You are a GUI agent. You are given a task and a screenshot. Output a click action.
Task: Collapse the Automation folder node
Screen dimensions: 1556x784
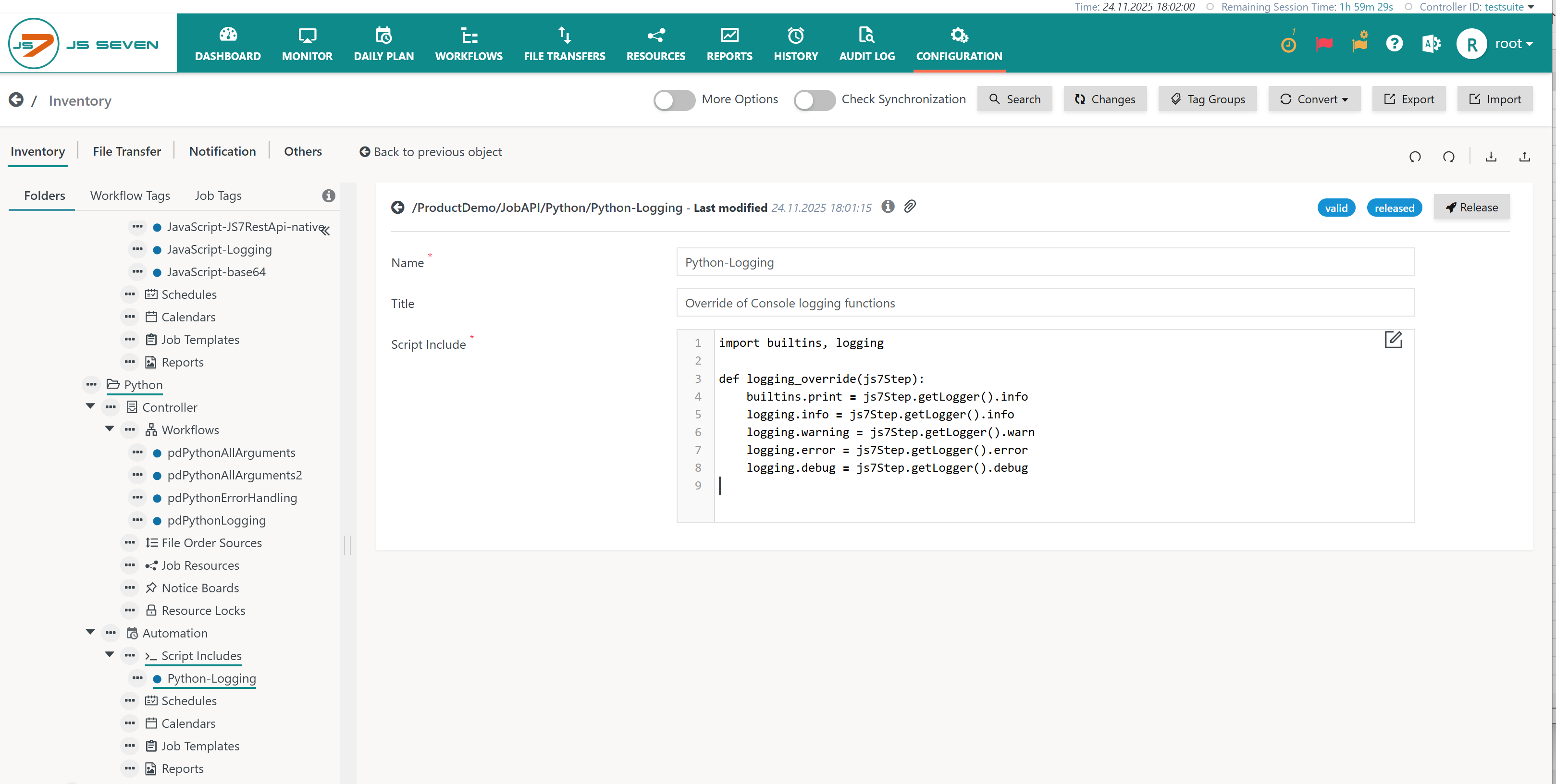tap(90, 632)
